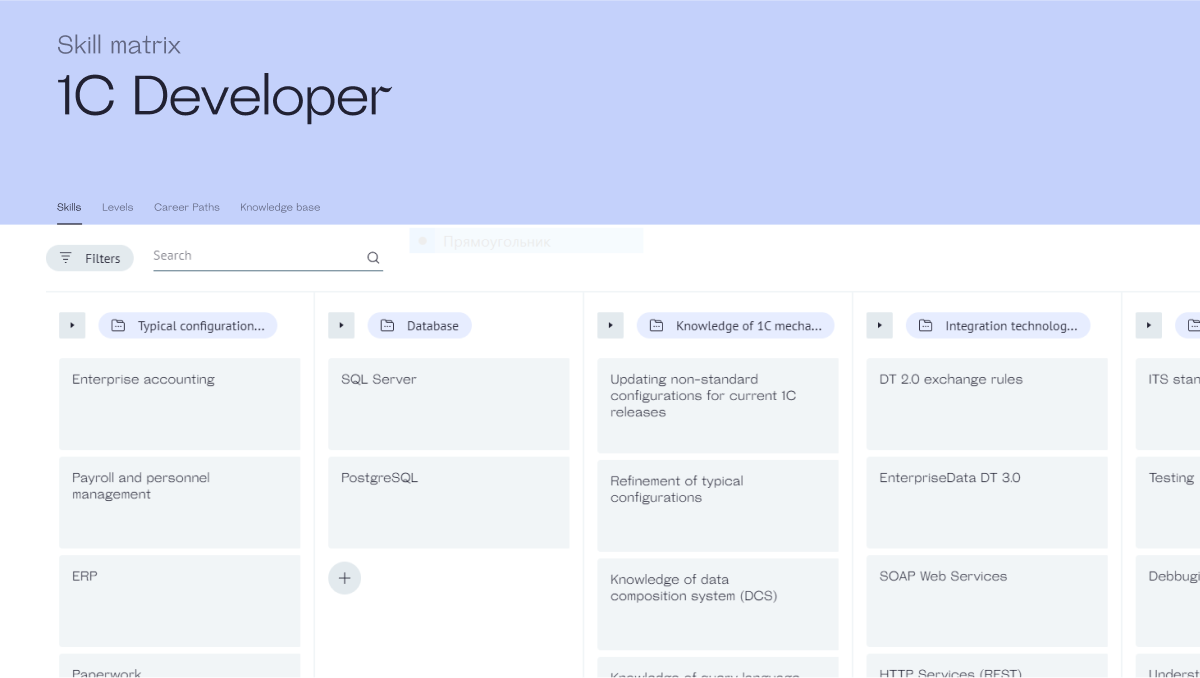Open the Career Paths tab
1200x678 pixels.
187,207
